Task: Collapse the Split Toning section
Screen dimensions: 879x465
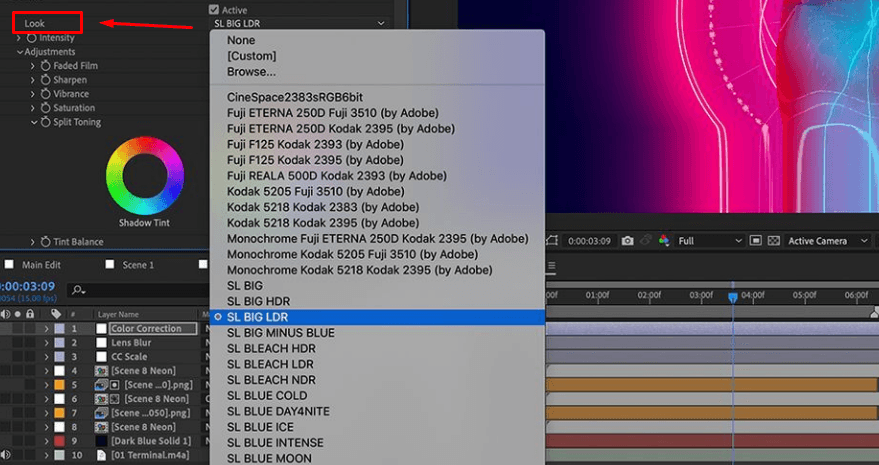Action: [x=34, y=122]
